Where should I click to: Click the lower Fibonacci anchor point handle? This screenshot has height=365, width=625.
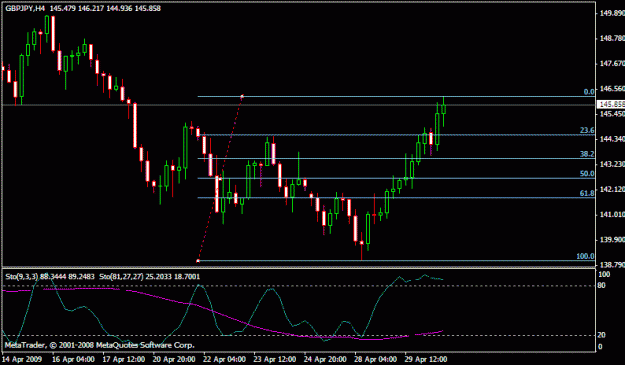coord(198,261)
